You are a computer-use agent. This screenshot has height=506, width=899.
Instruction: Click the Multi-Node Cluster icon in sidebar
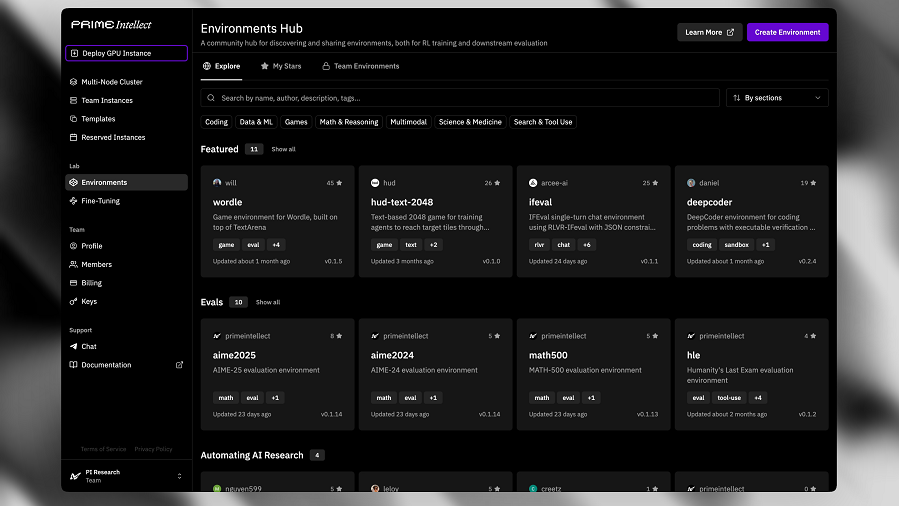coord(73,82)
